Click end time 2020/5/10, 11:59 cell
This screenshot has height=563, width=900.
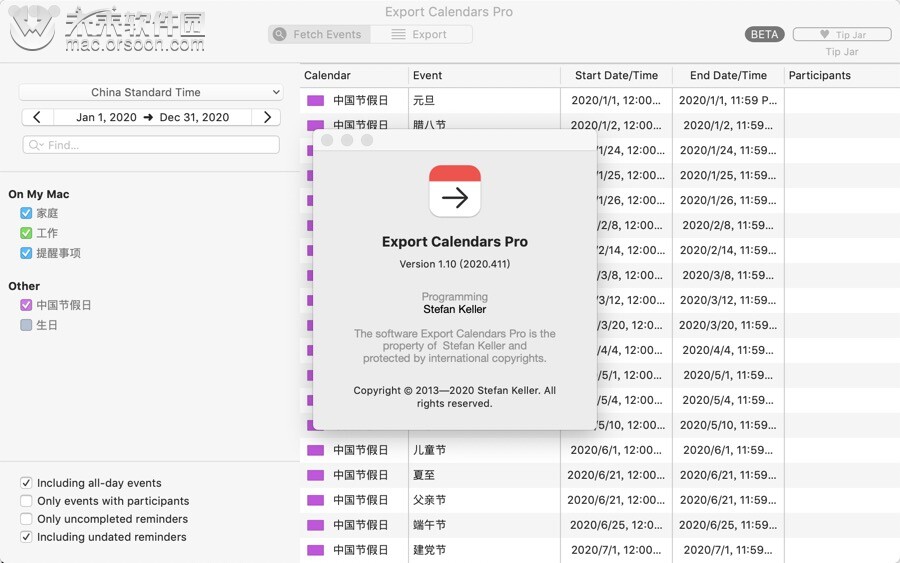[x=728, y=425]
